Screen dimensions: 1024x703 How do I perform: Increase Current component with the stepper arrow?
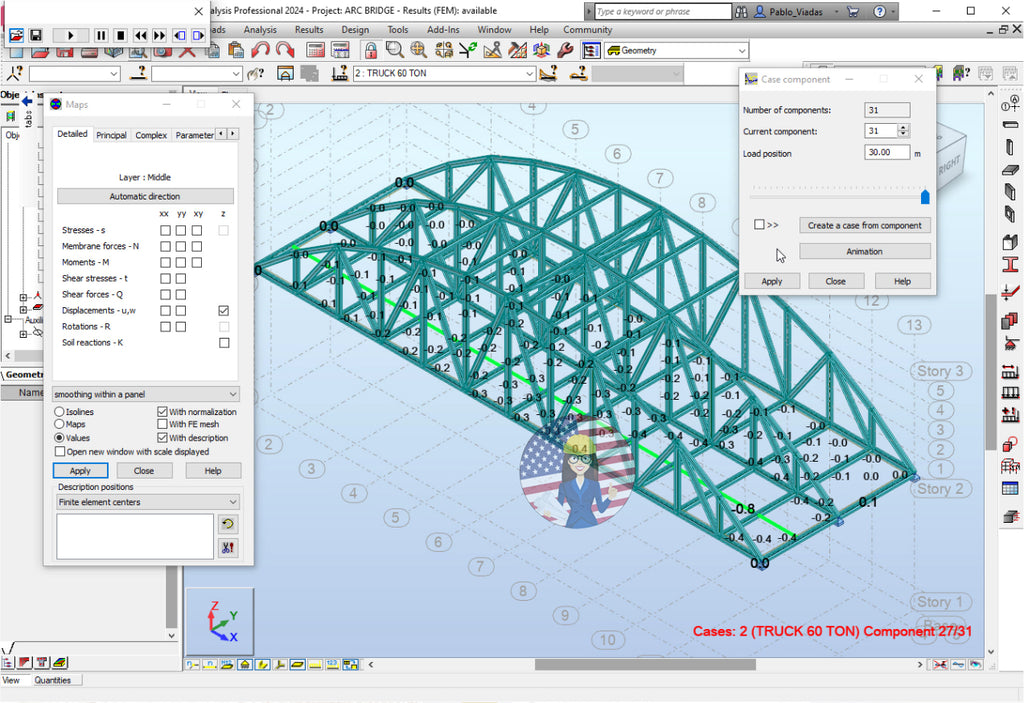pyautogui.click(x=902, y=128)
